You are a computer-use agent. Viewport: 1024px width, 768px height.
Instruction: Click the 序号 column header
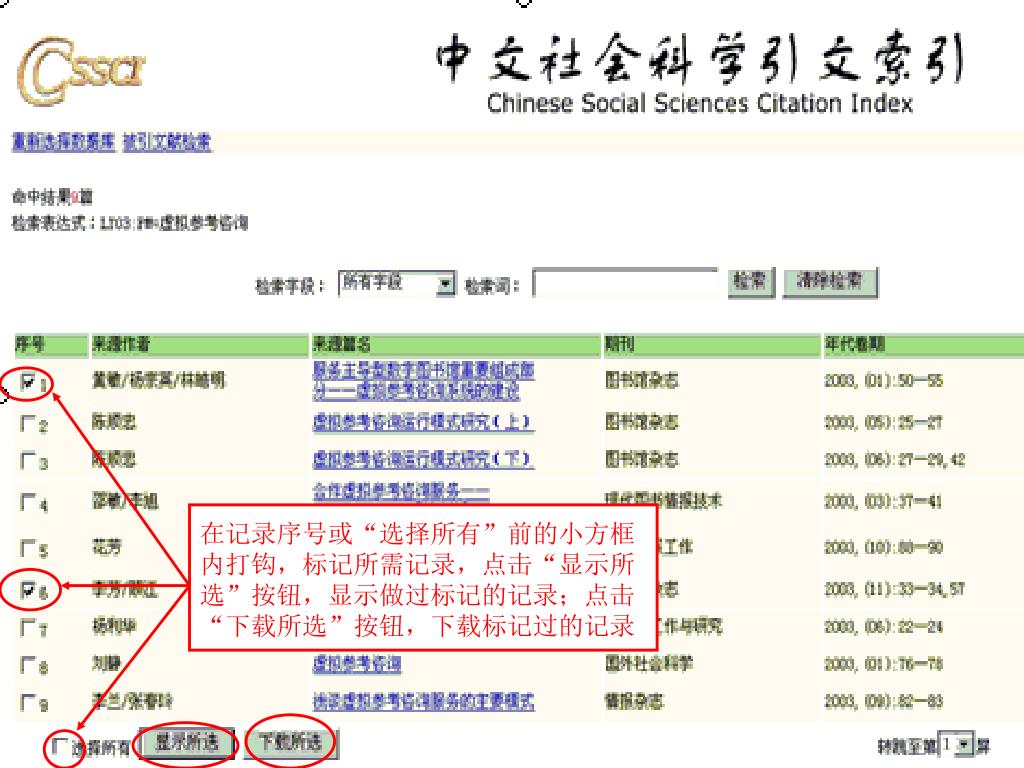coord(51,345)
